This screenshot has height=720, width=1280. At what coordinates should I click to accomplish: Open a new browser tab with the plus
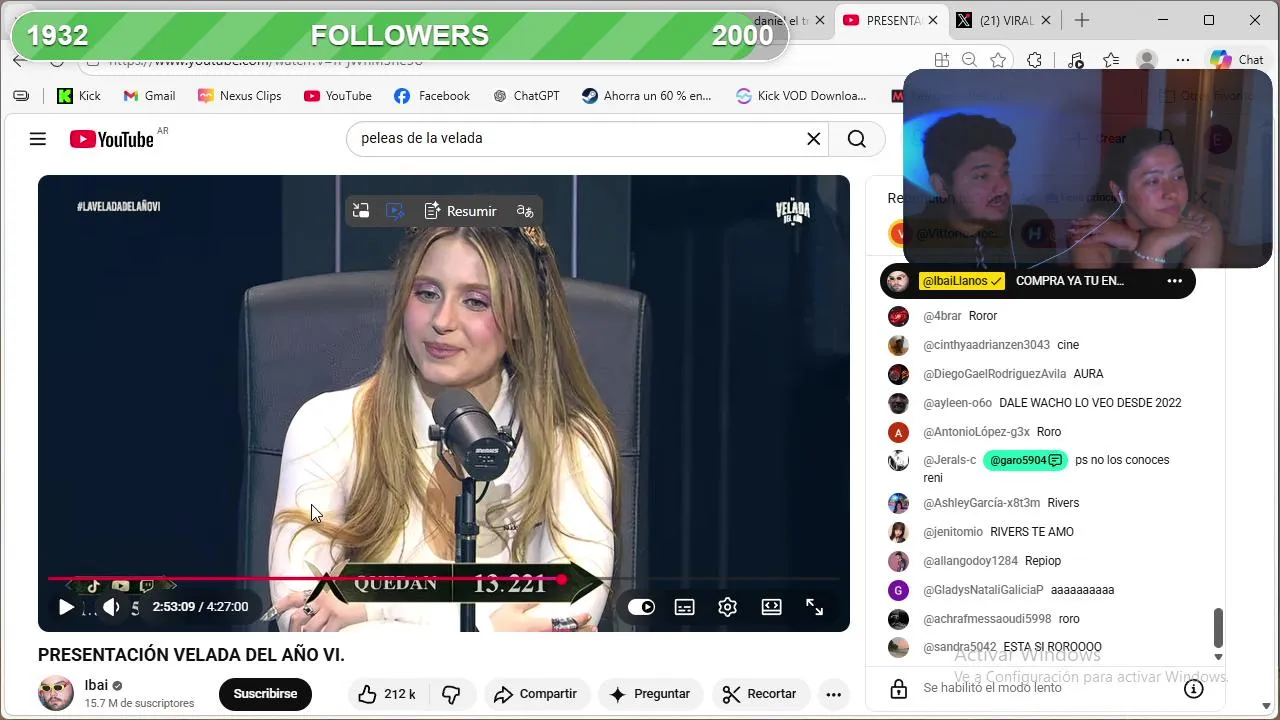click(1081, 20)
